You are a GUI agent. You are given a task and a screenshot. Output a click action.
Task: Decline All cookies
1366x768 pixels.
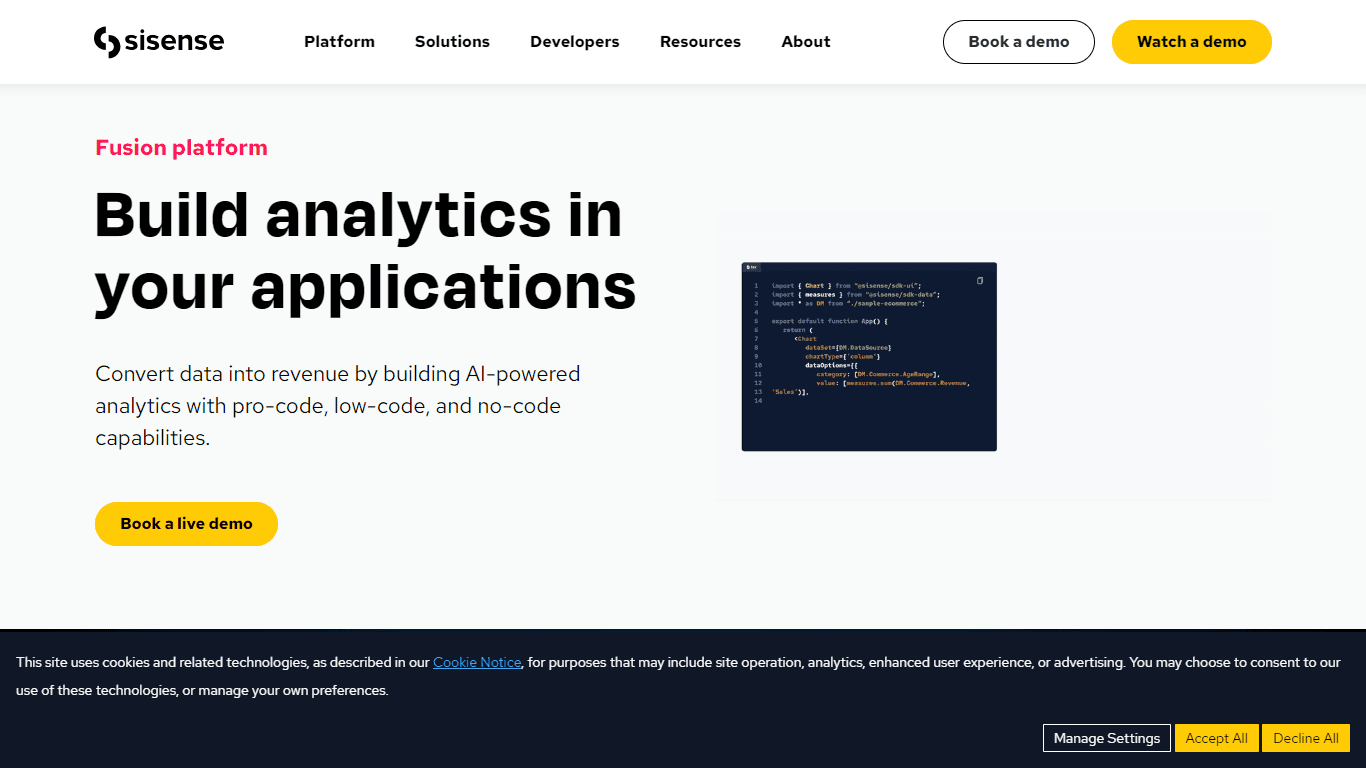point(1306,738)
